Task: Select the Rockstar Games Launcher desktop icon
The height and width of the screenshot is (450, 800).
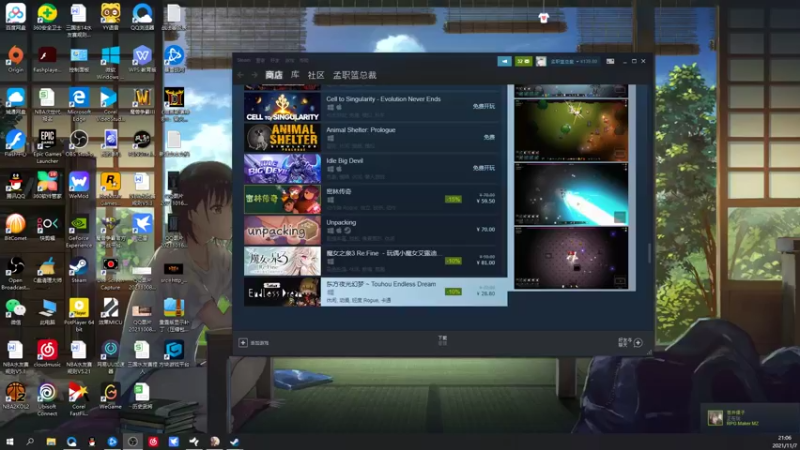Action: (x=110, y=189)
